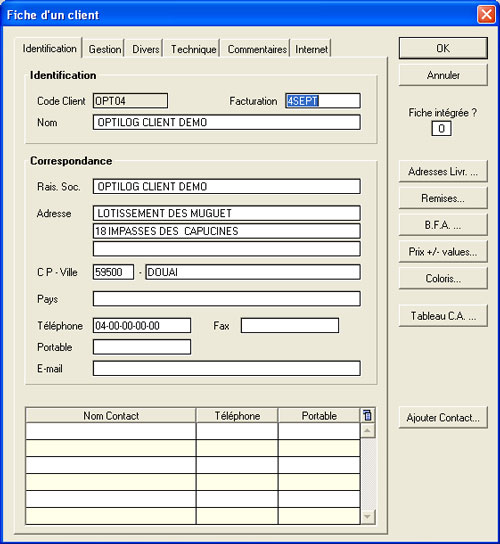Click Ajouter Contact button
500x544 pixels.
[443, 418]
